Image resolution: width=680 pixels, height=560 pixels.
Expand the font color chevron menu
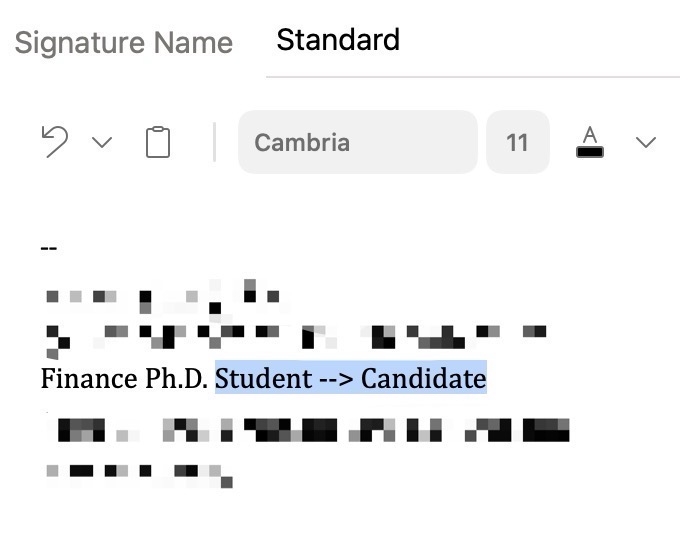(646, 142)
